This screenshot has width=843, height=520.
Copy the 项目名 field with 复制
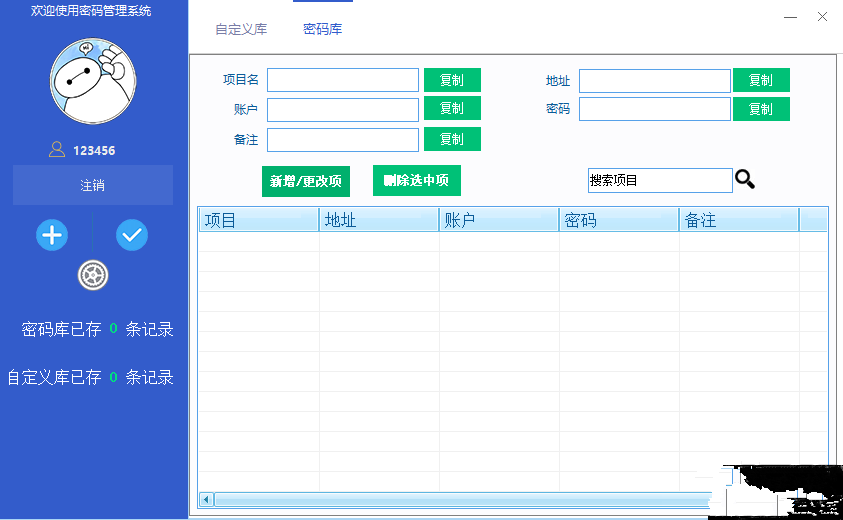point(452,80)
